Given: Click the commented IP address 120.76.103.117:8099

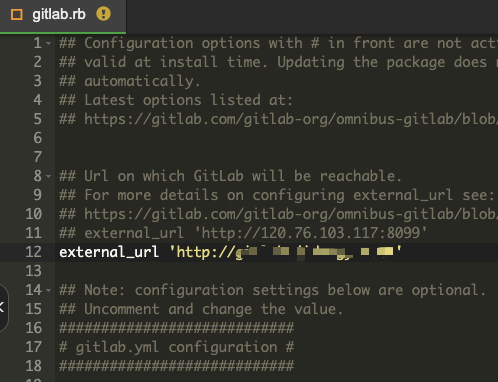Looking at the screenshot, I should click(x=340, y=233).
